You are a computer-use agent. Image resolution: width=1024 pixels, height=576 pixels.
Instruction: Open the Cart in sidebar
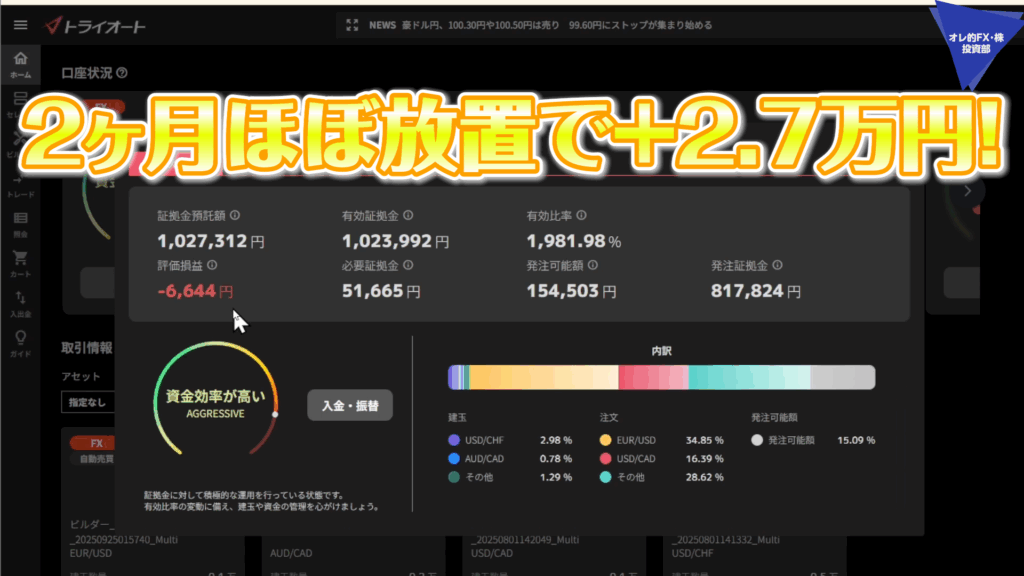coord(20,262)
